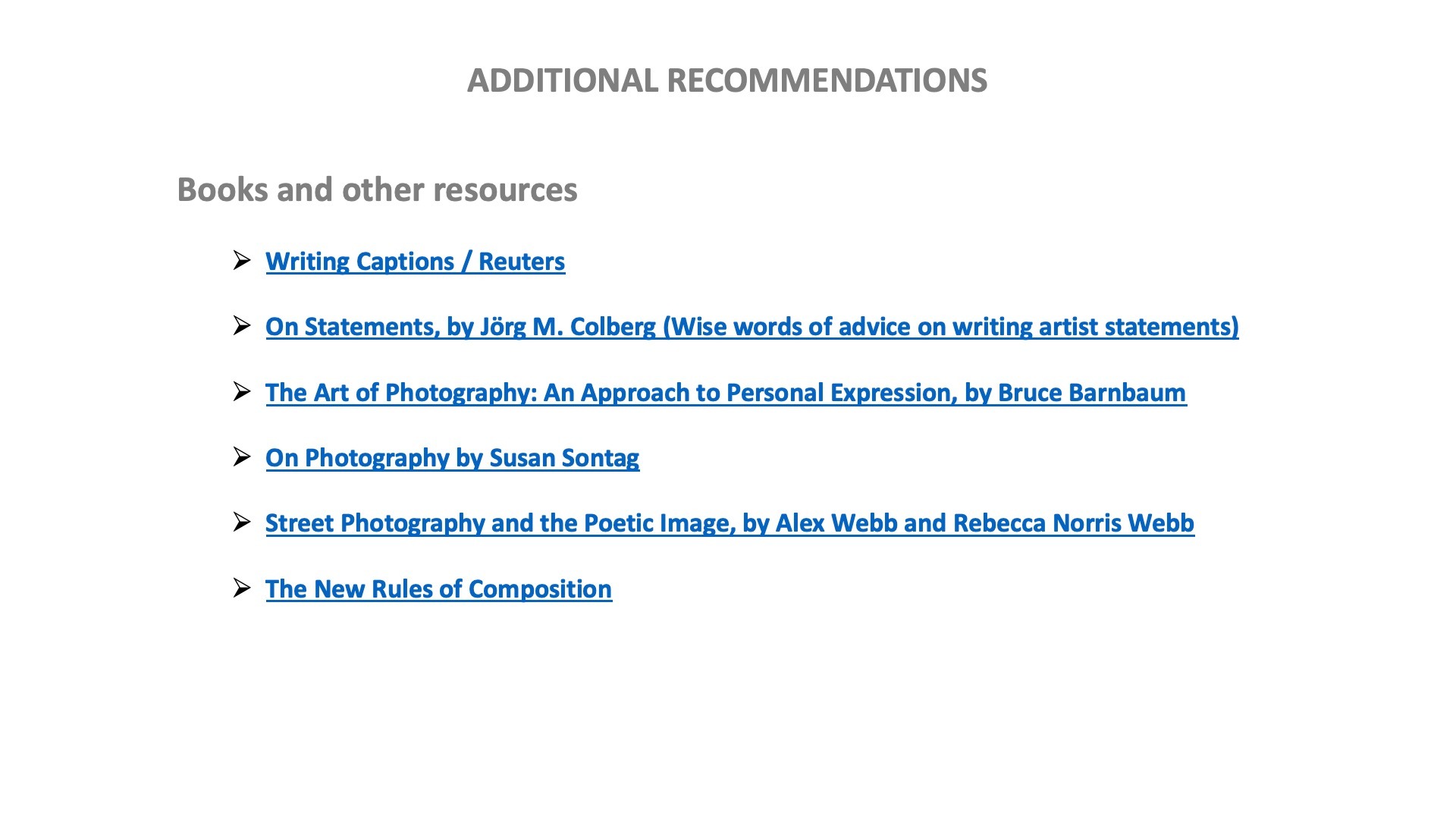This screenshot has width=1456, height=819.
Task: Click Bruce Barnbaum's name in the link
Action: [x=1091, y=393]
